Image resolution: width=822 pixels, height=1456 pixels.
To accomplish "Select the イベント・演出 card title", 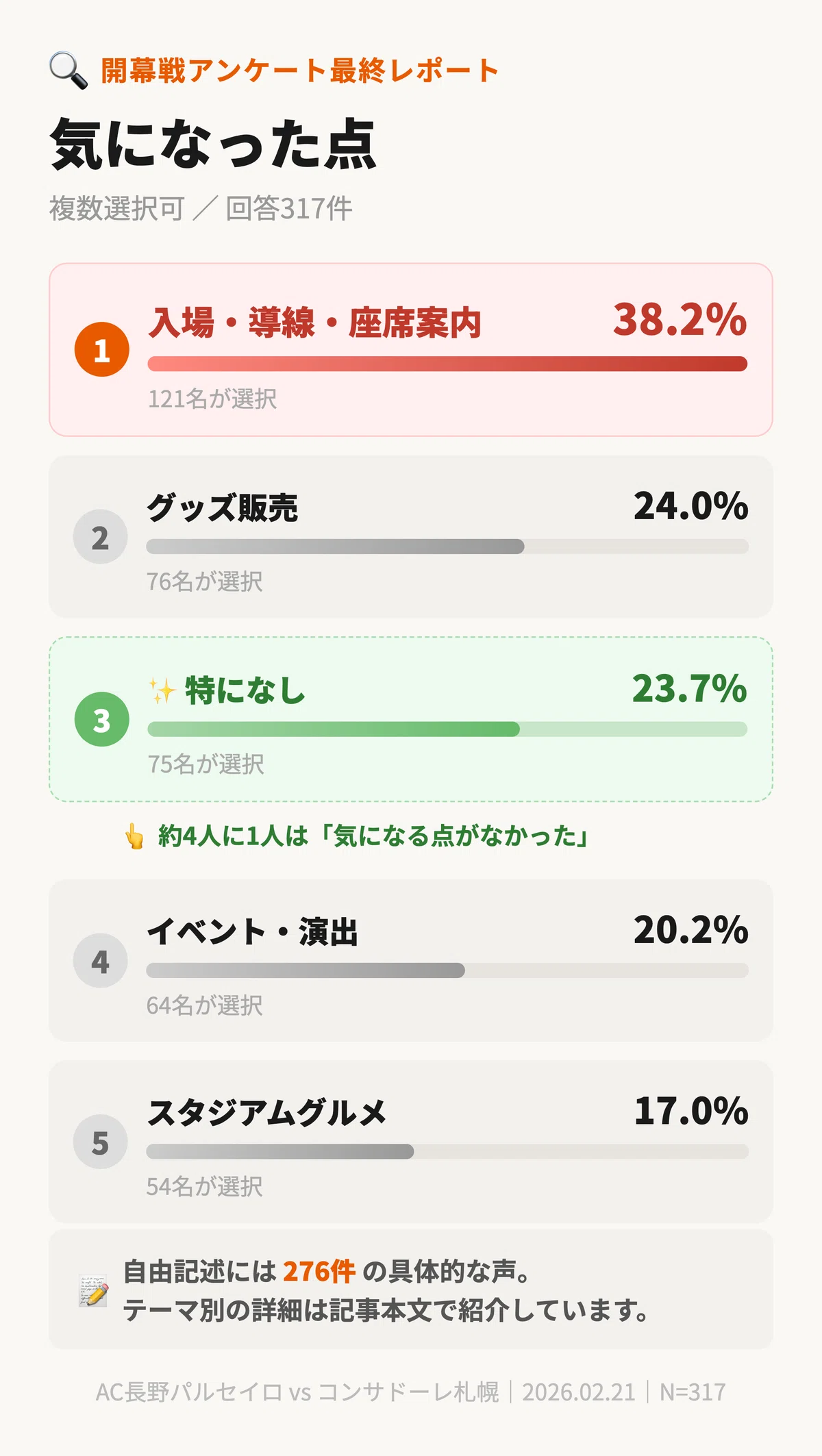I will coord(253,931).
